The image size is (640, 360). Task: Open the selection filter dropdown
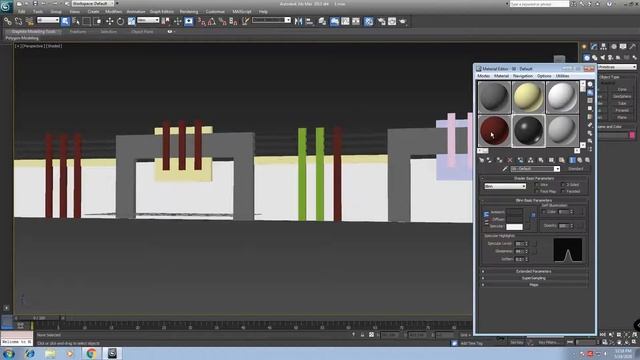(x=48, y=20)
